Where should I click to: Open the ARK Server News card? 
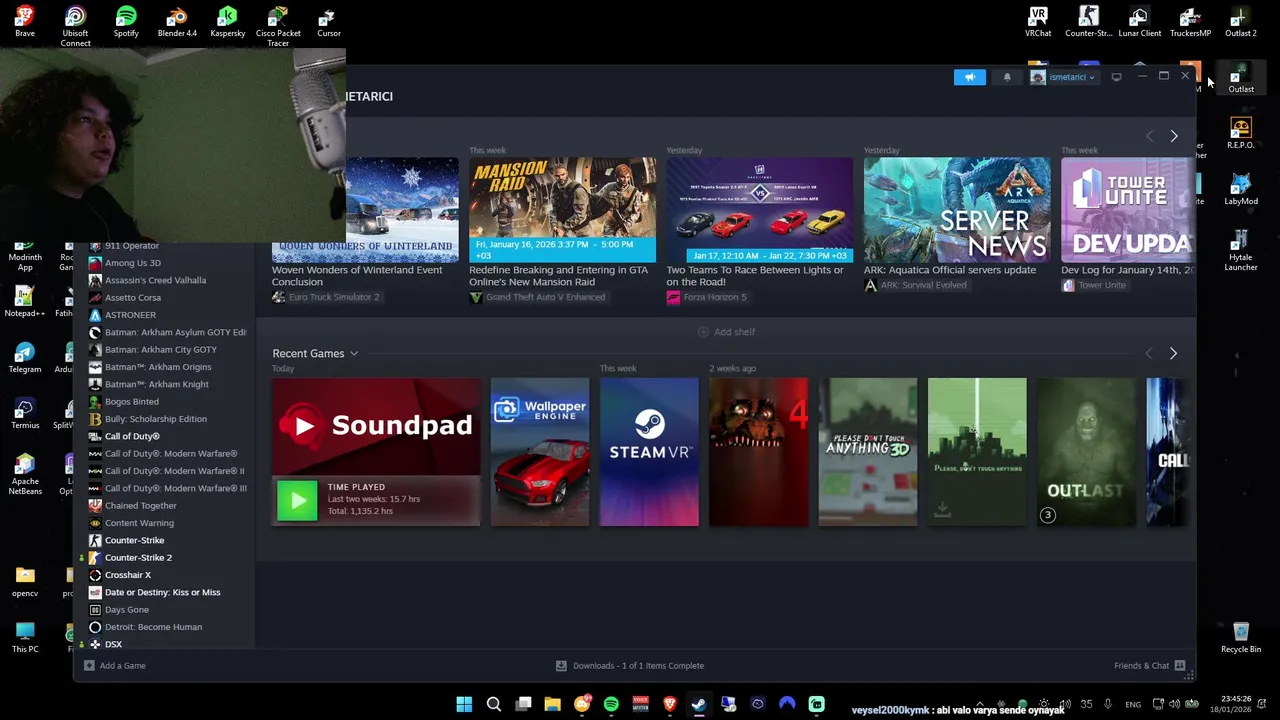[x=957, y=210]
